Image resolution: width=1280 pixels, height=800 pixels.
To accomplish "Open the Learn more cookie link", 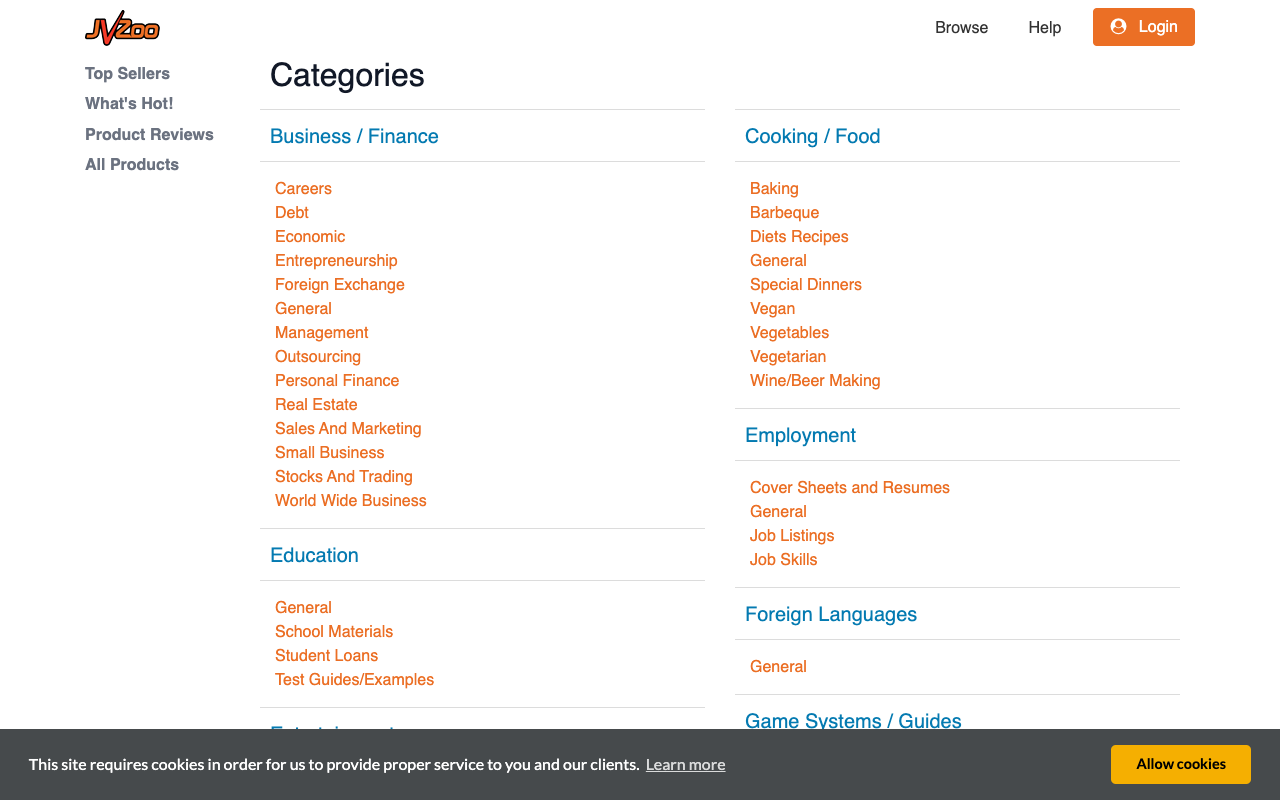I will pos(685,764).
